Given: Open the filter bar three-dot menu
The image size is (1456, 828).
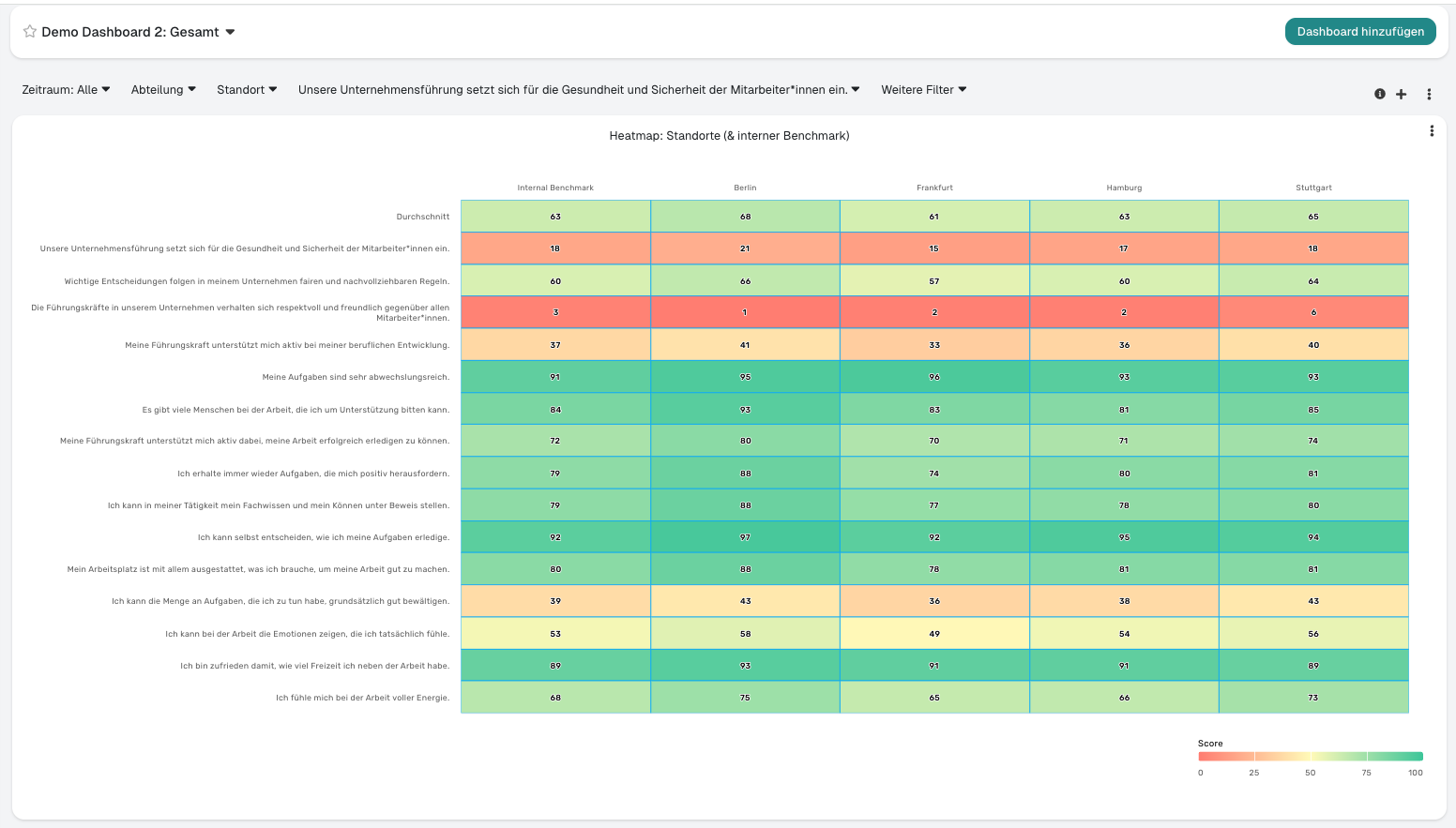Looking at the screenshot, I should [1429, 94].
